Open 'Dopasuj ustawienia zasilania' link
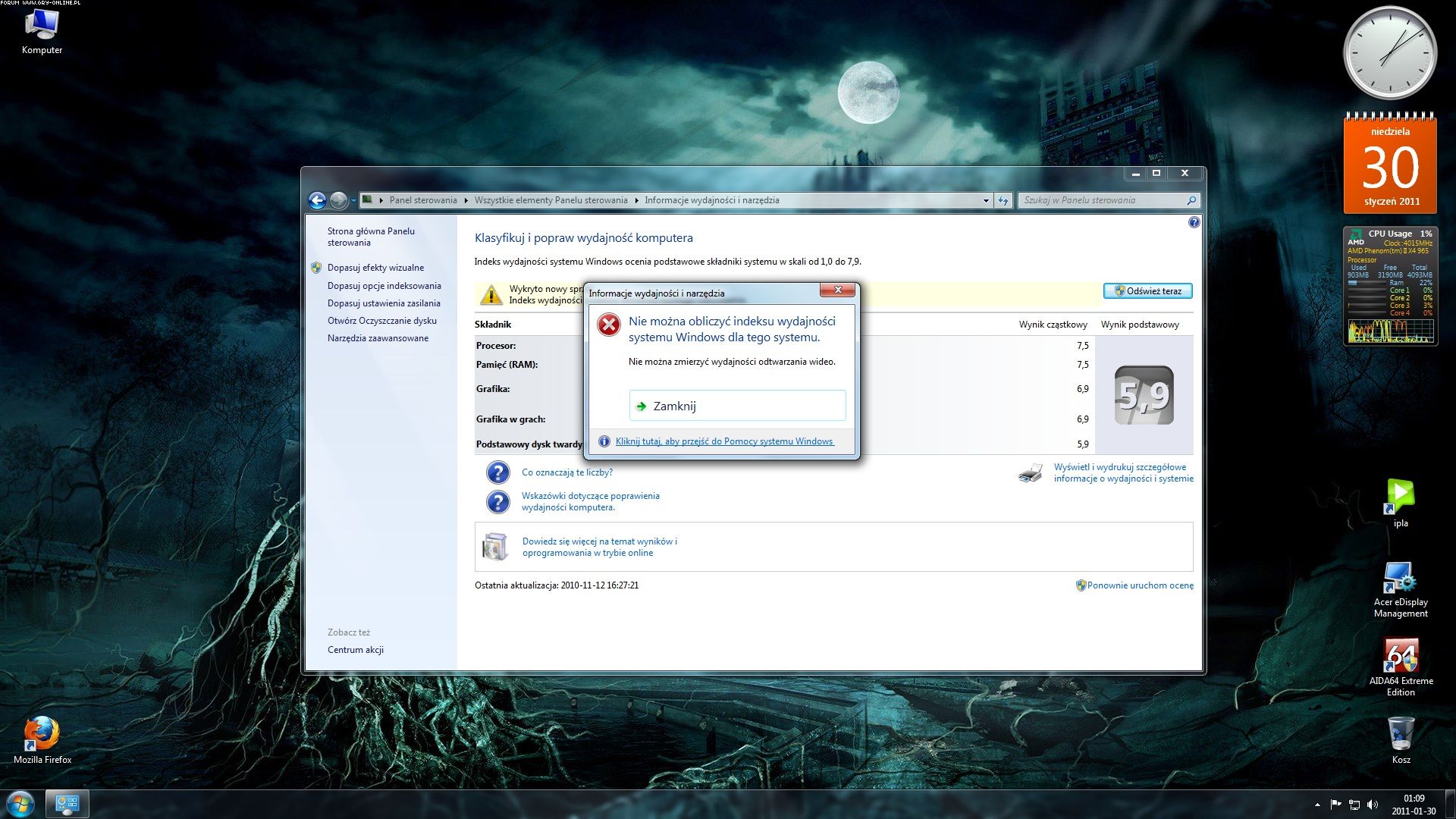Viewport: 1456px width, 819px height. point(384,303)
